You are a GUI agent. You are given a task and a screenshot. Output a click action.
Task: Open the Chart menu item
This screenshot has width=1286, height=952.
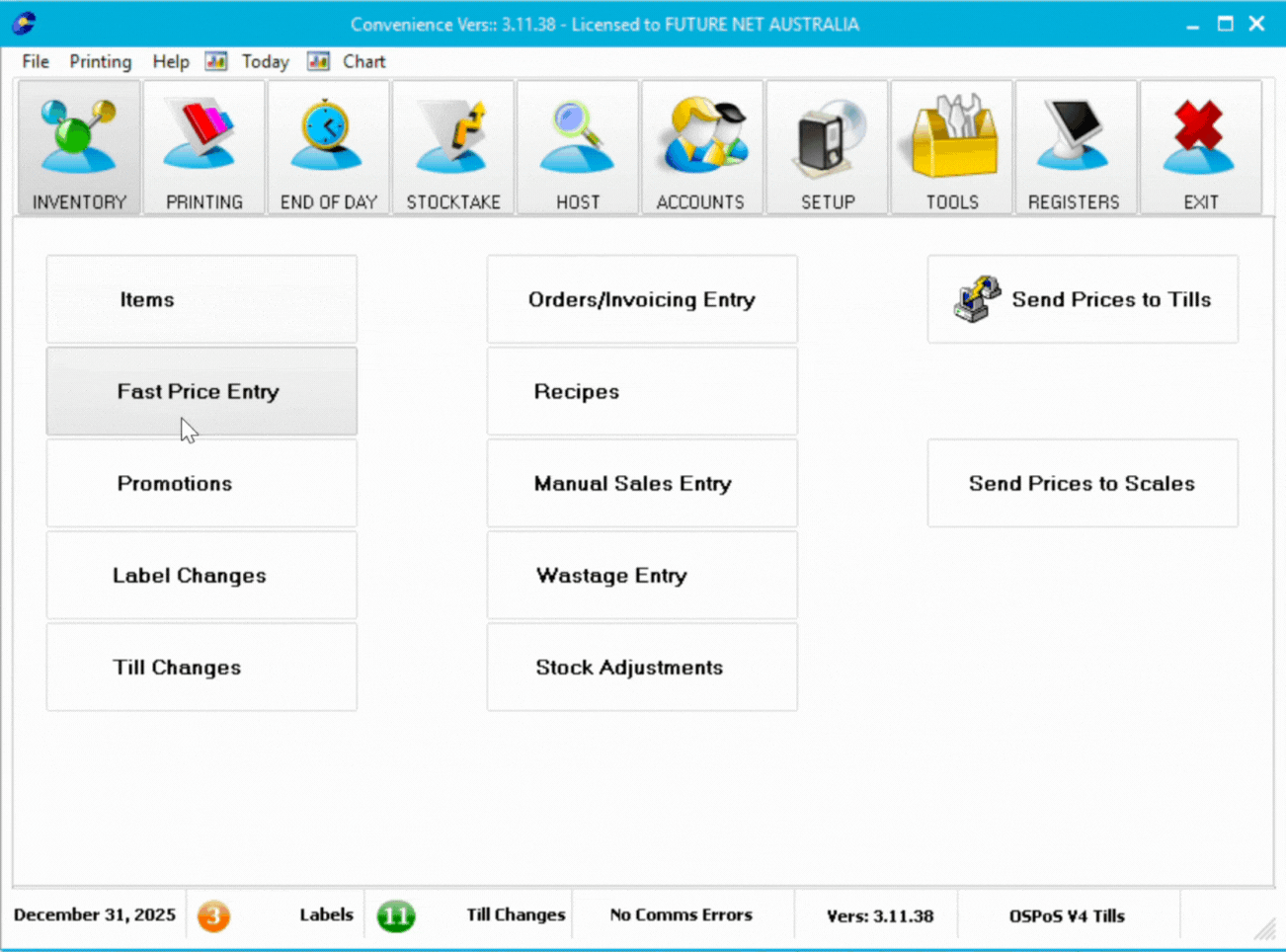tap(363, 61)
